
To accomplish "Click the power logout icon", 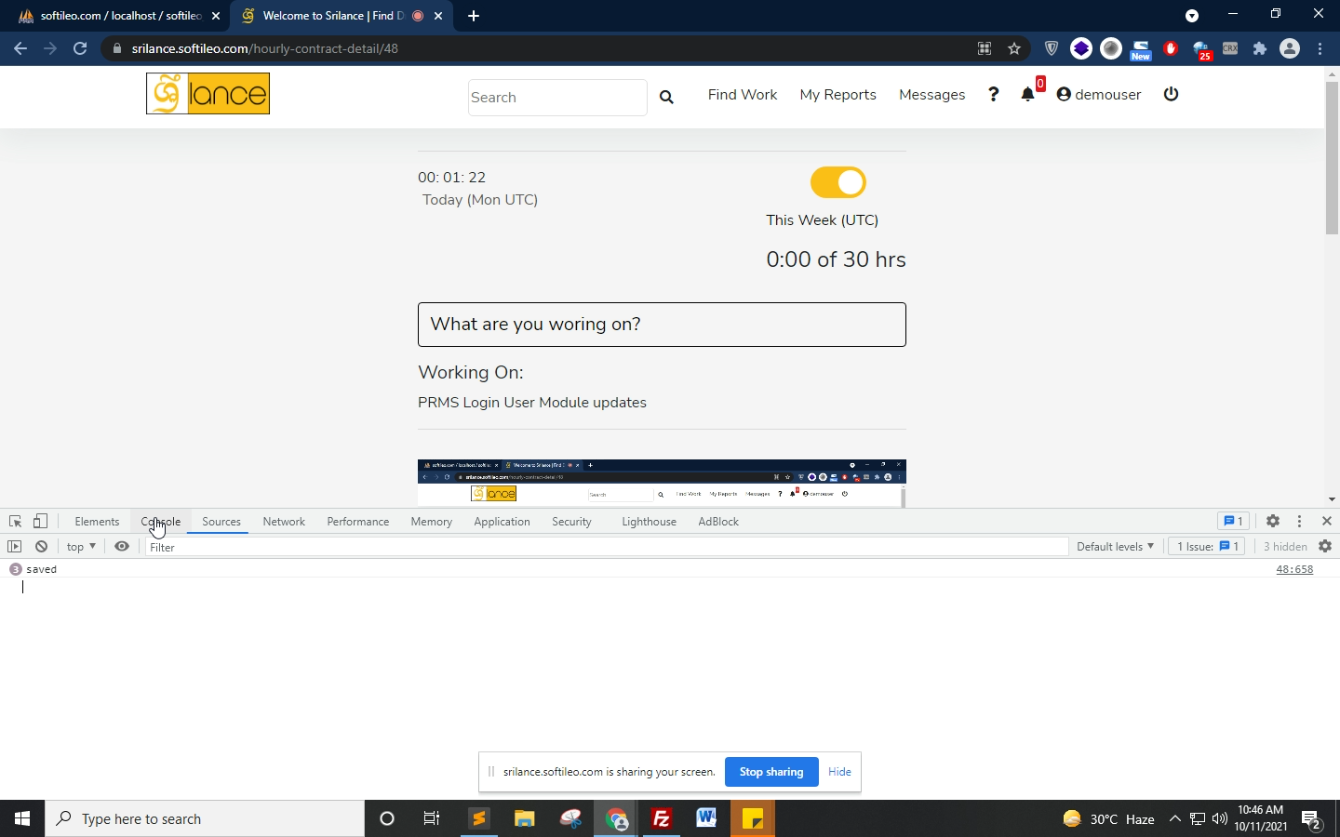I will coord(1171,94).
